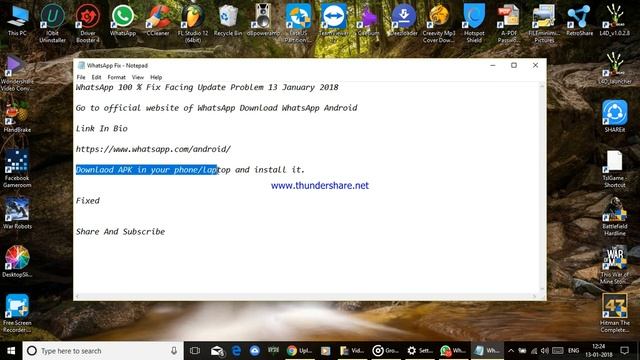640x360 pixels.
Task: Open Microsoft Edge from taskbar
Action: 236,351
